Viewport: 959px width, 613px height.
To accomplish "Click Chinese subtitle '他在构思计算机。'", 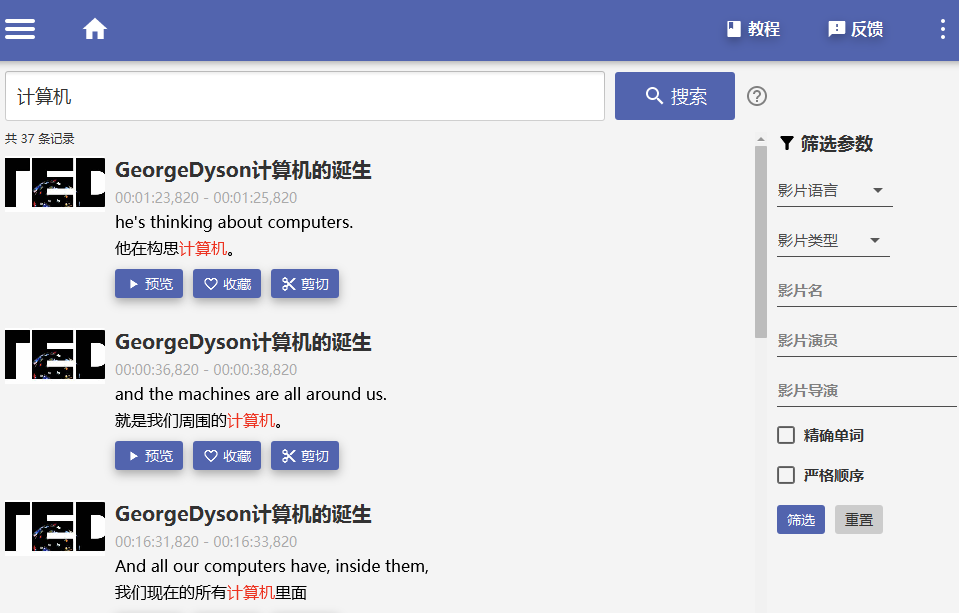I will click(x=175, y=248).
